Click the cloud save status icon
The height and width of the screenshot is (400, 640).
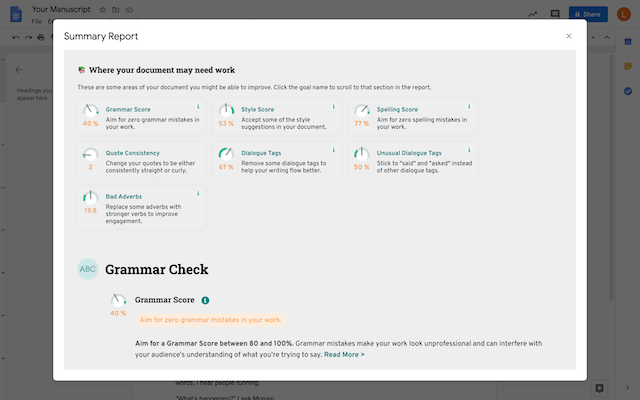(129, 10)
